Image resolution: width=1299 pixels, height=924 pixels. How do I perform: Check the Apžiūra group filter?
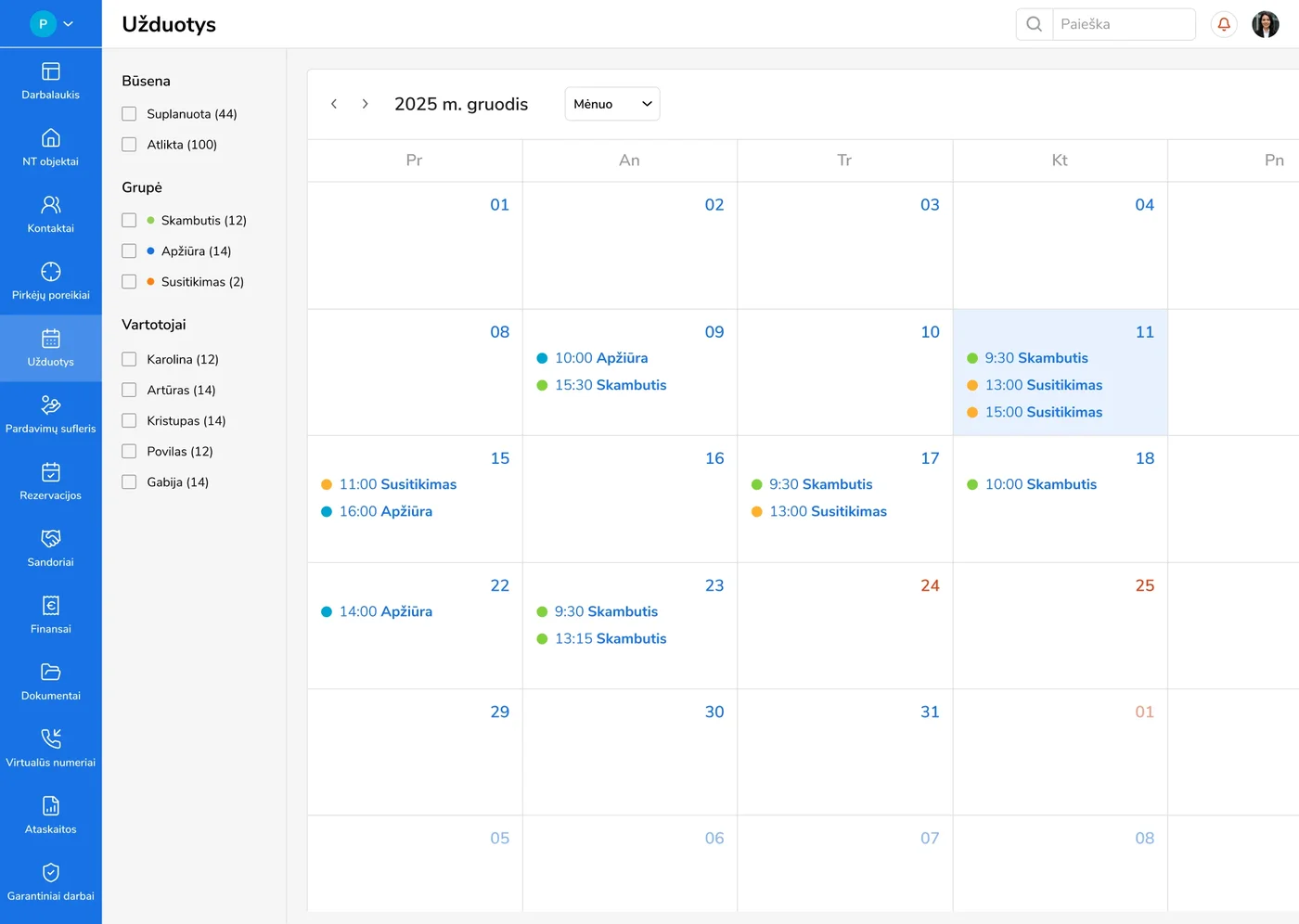pos(129,251)
